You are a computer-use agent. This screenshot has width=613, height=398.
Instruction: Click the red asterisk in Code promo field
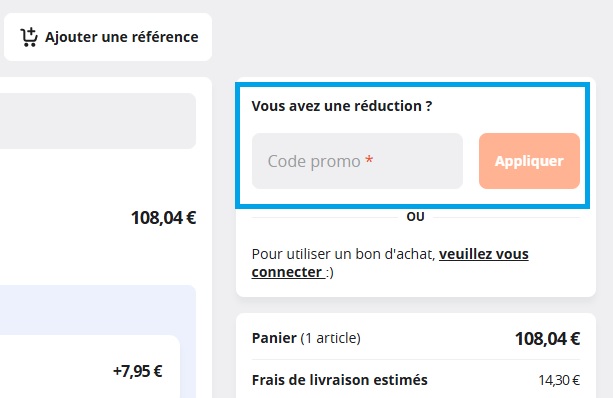click(369, 160)
